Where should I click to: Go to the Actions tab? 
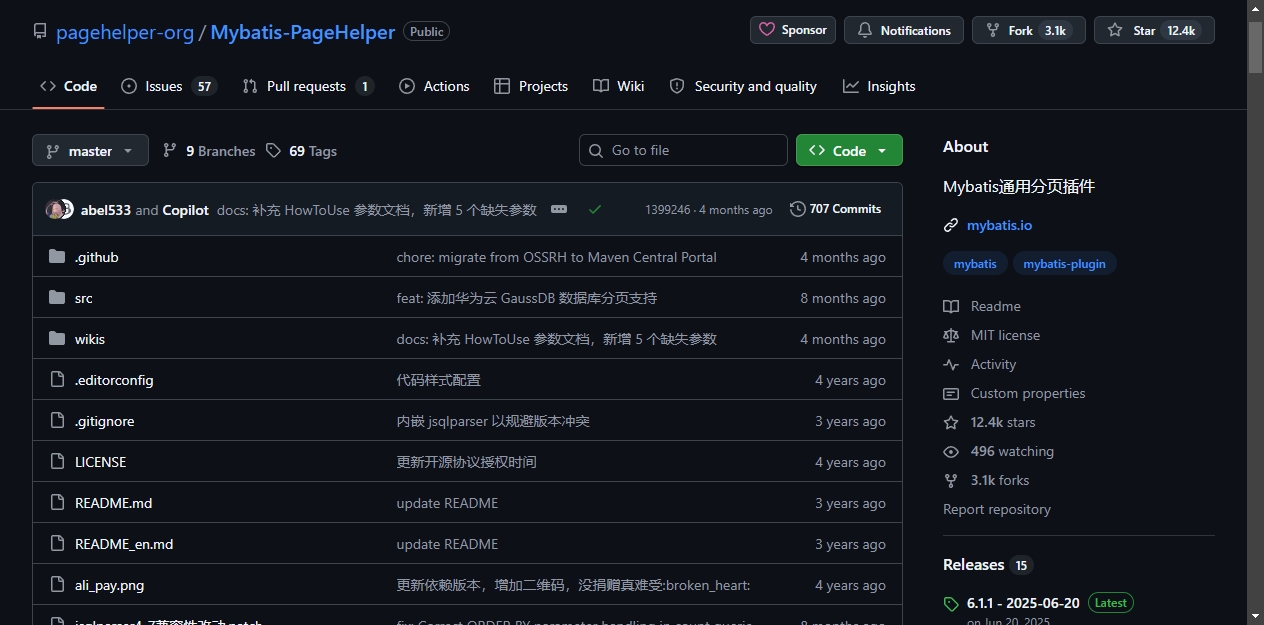[x=434, y=86]
